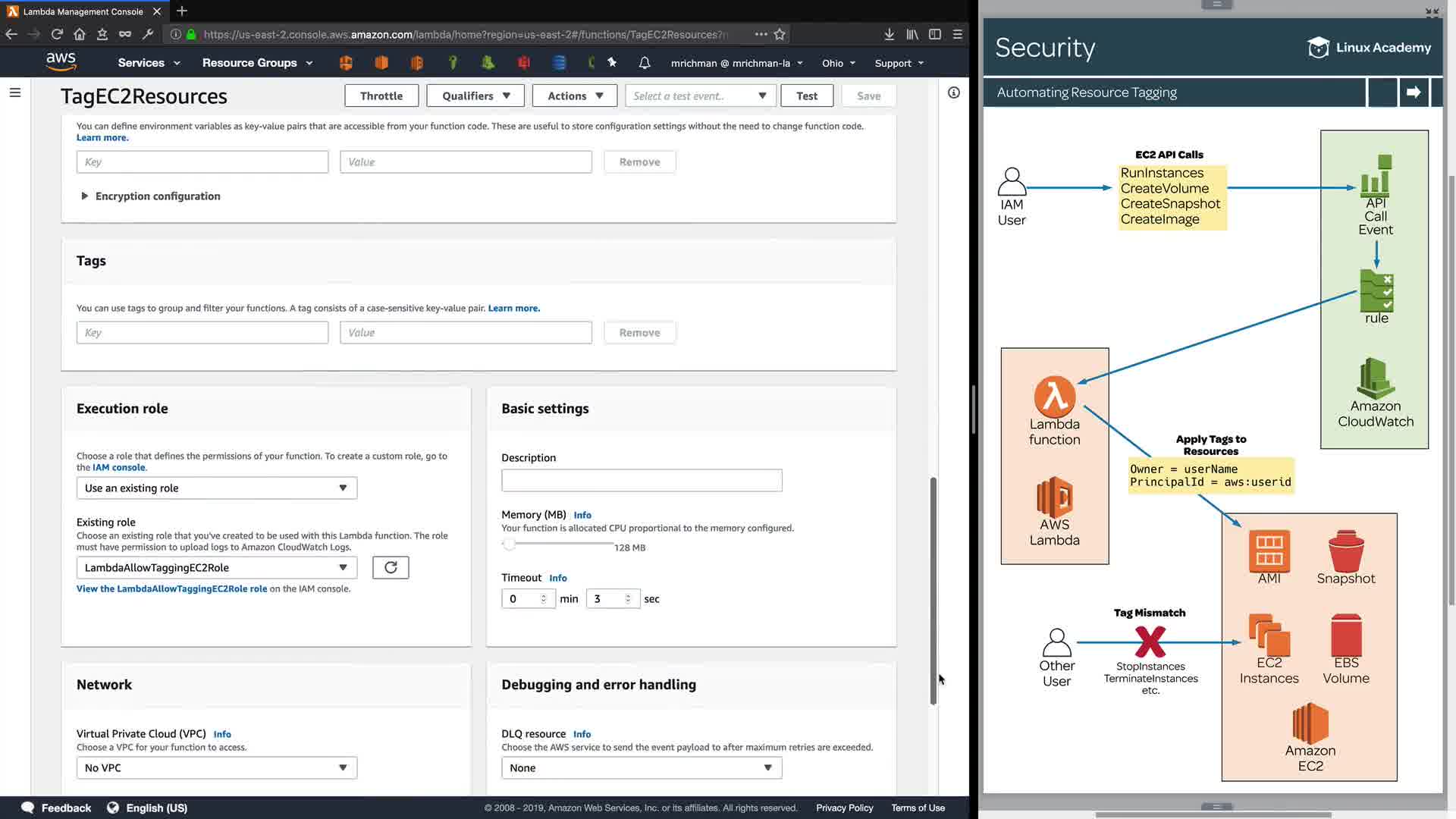The width and height of the screenshot is (1456, 819).
Task: Click the browser reload page icon
Action: pos(57,34)
